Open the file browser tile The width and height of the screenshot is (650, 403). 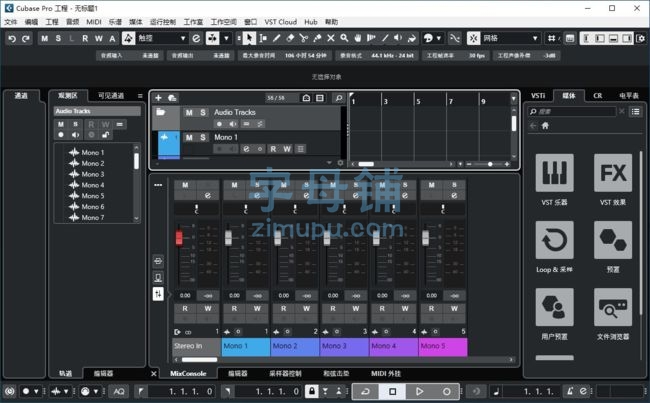coord(613,307)
